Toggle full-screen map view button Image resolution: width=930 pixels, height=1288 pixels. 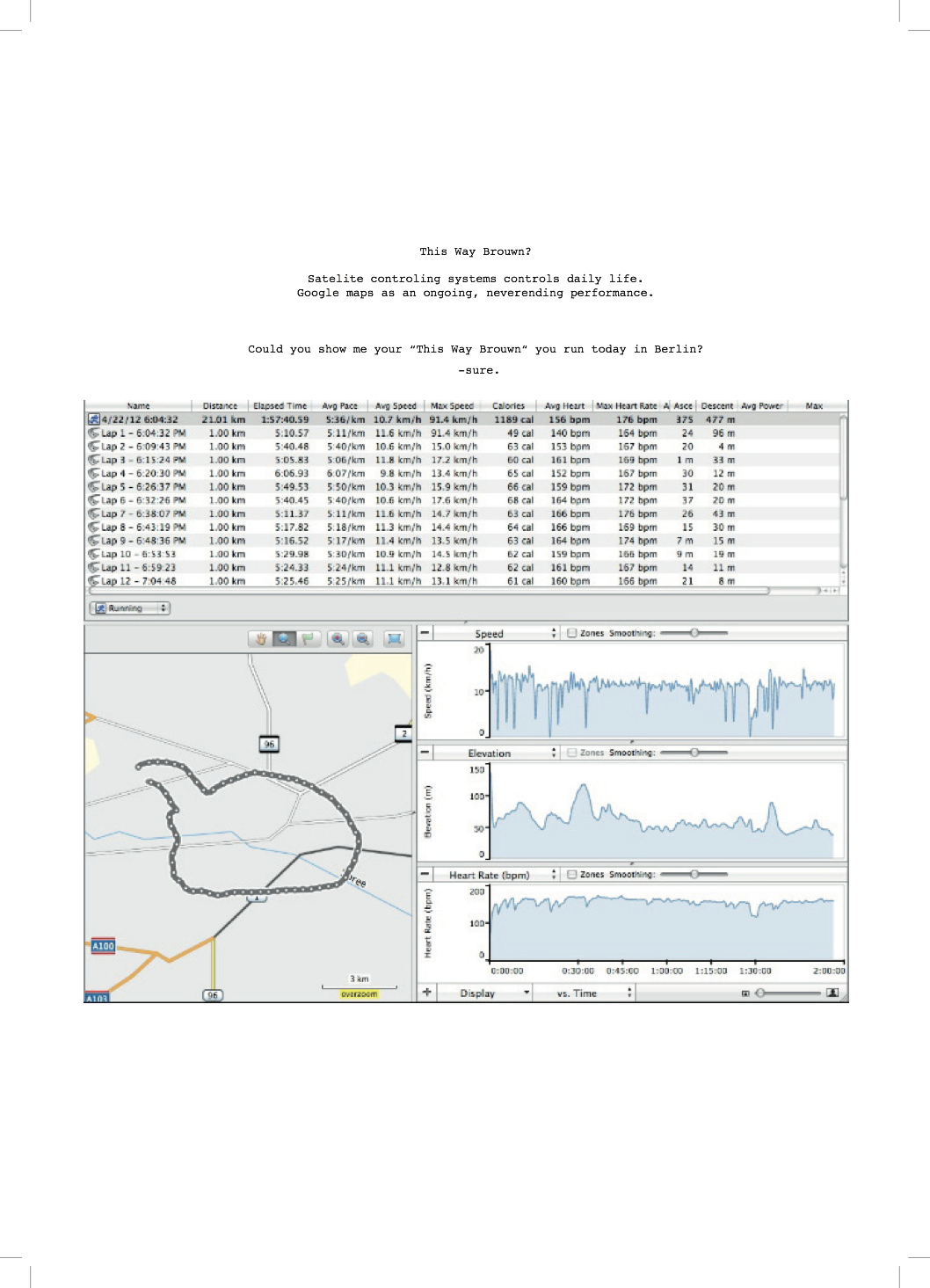(x=395, y=639)
